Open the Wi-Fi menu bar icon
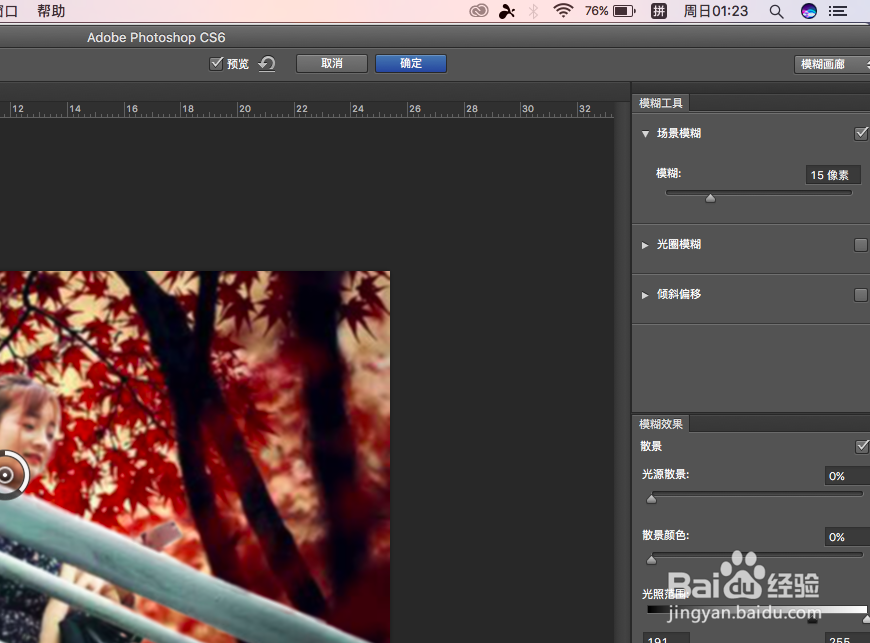 [x=563, y=11]
